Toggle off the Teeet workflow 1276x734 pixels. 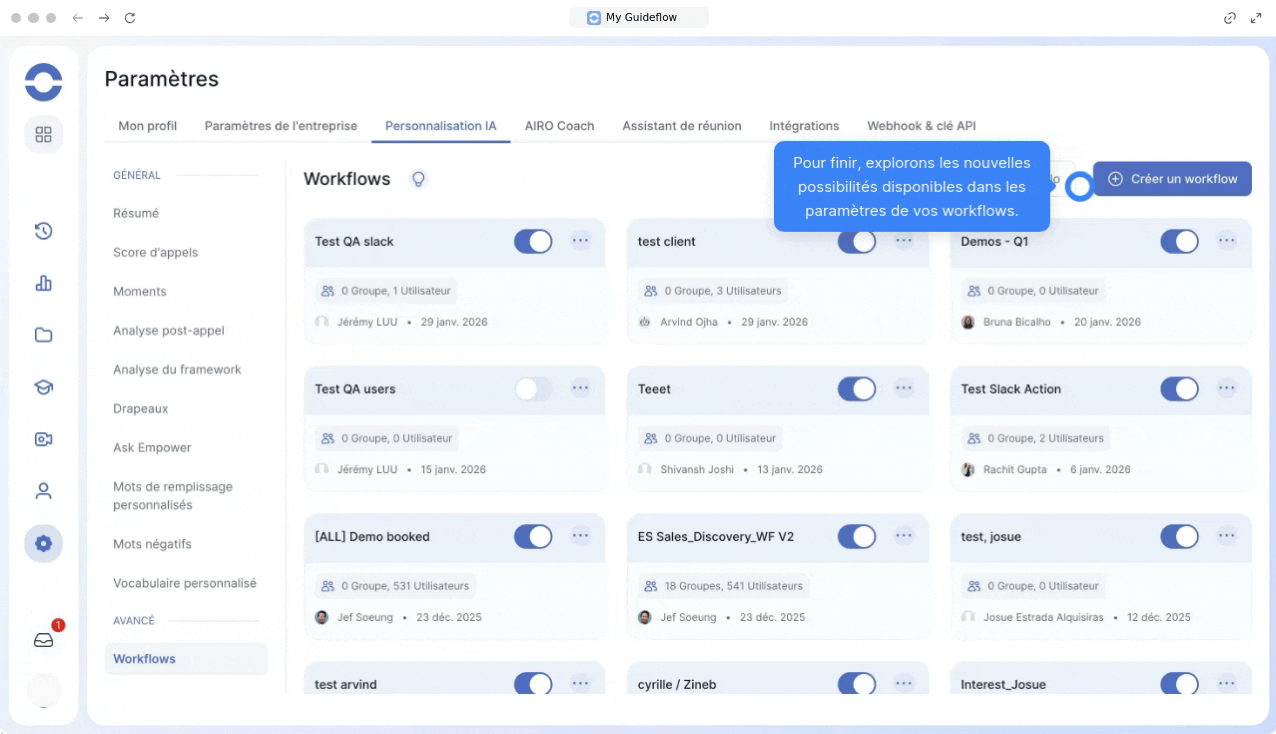856,389
